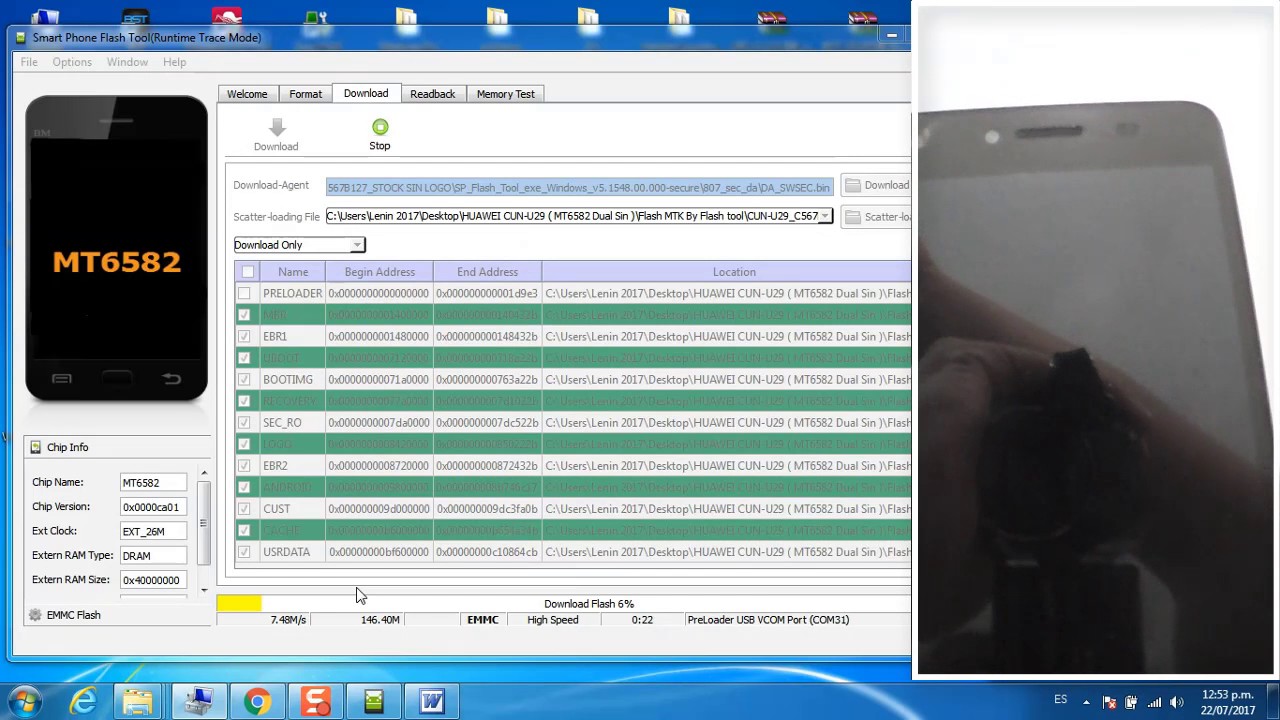Select the Download tab
Screen dimensions: 1280x720
[366, 93]
